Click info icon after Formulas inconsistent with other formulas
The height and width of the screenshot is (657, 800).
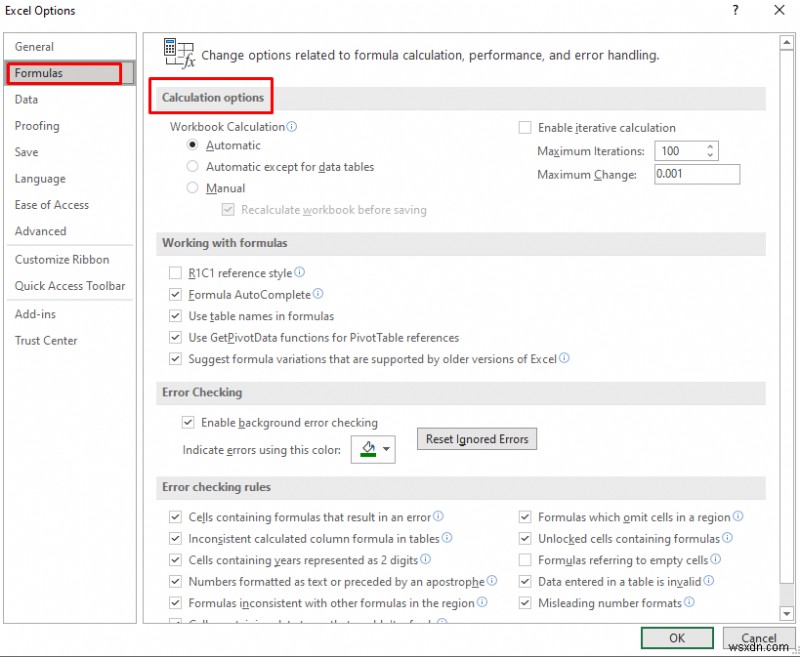tap(482, 602)
